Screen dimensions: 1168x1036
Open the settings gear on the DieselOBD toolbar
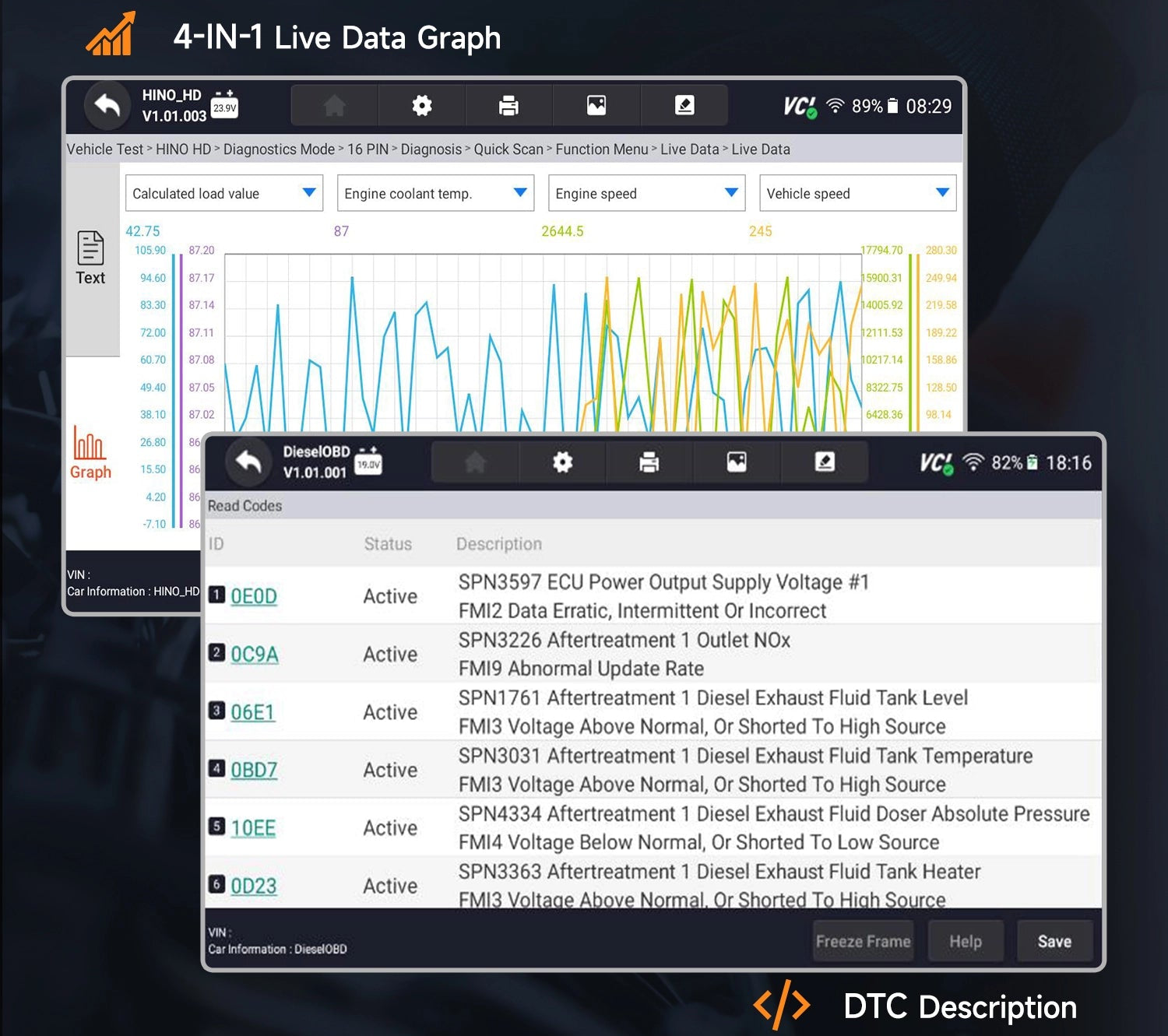click(x=562, y=462)
